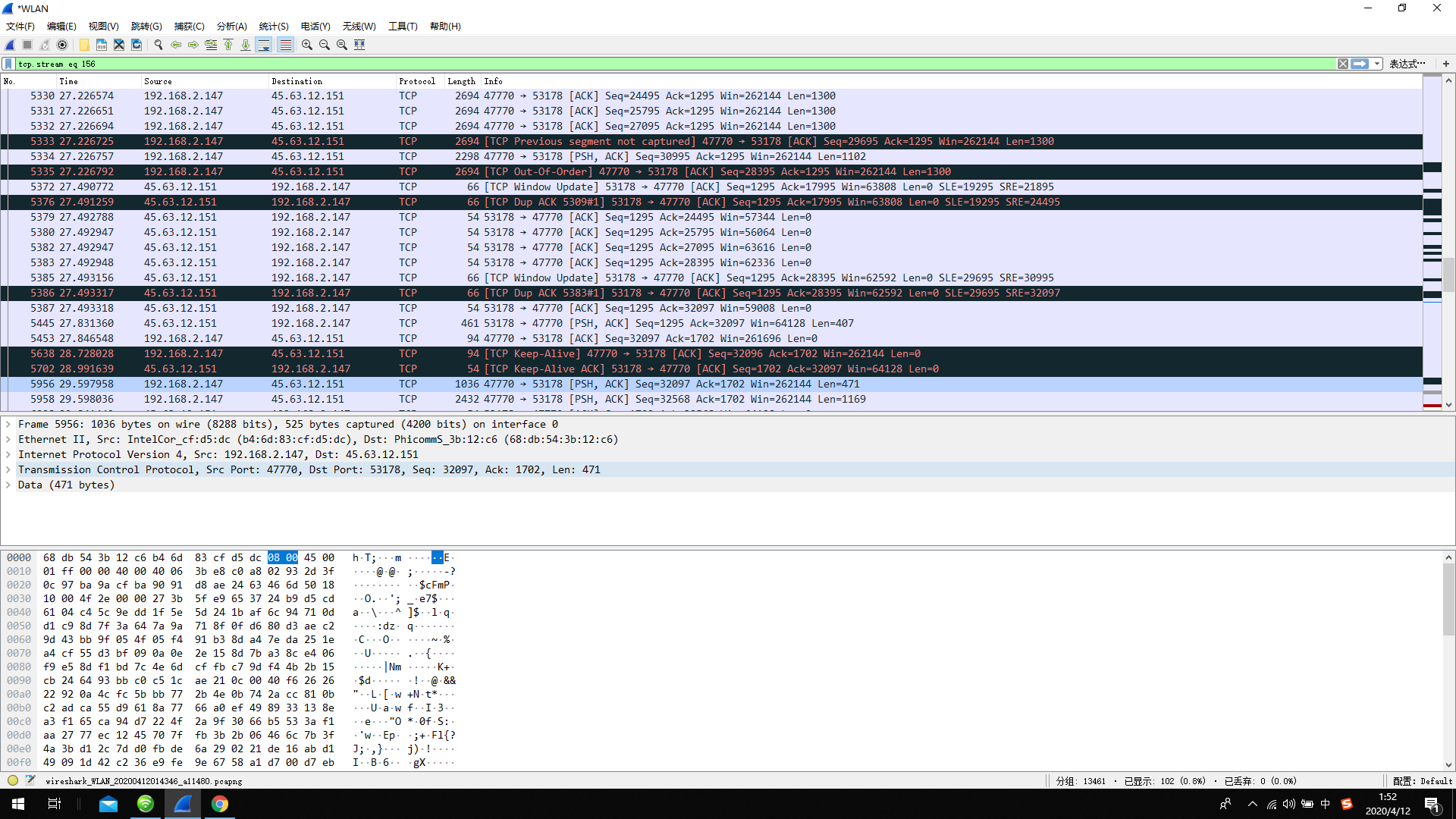This screenshot has width=1456, height=819.
Task: Click the 表达式 expression button
Action: pos(1407,64)
